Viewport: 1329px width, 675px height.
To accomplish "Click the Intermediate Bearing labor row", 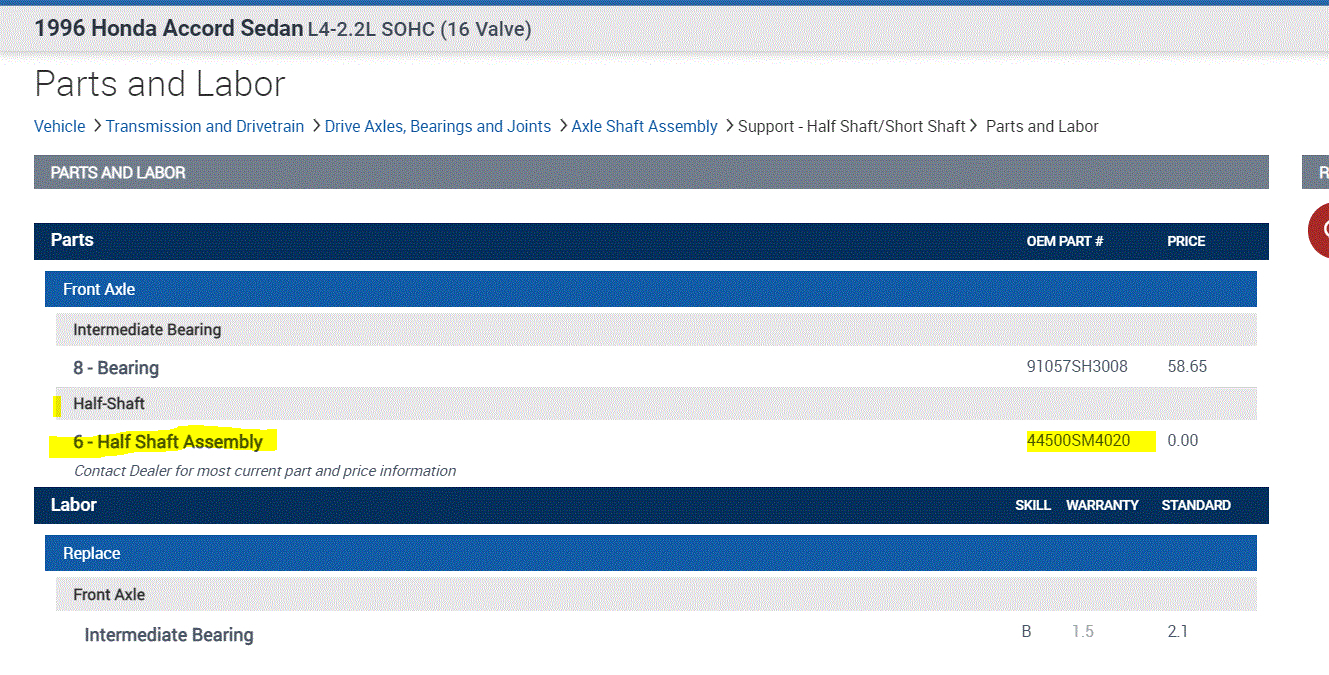I will (169, 635).
